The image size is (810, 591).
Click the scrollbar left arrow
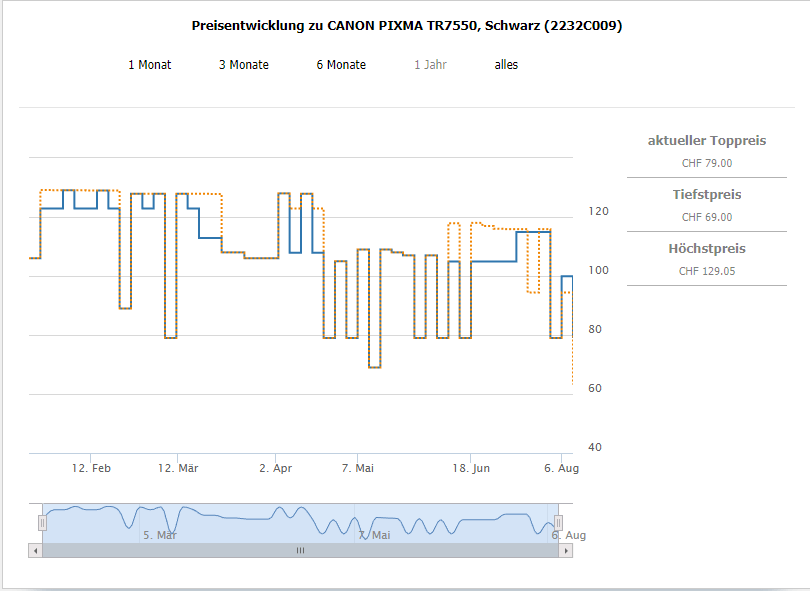point(36,550)
